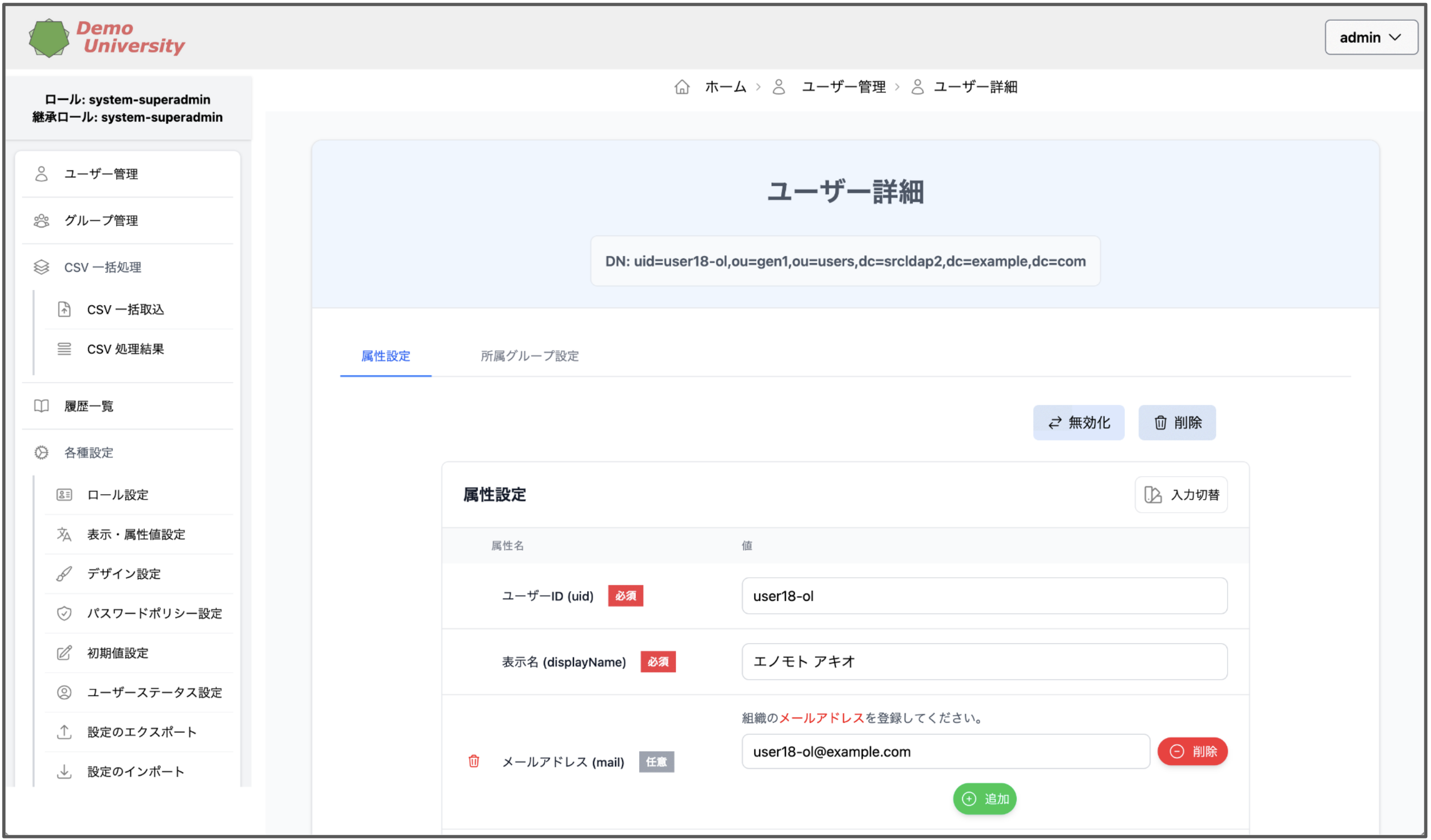
Task: Open CSV 一括取込 page
Action: pyautogui.click(x=126, y=310)
